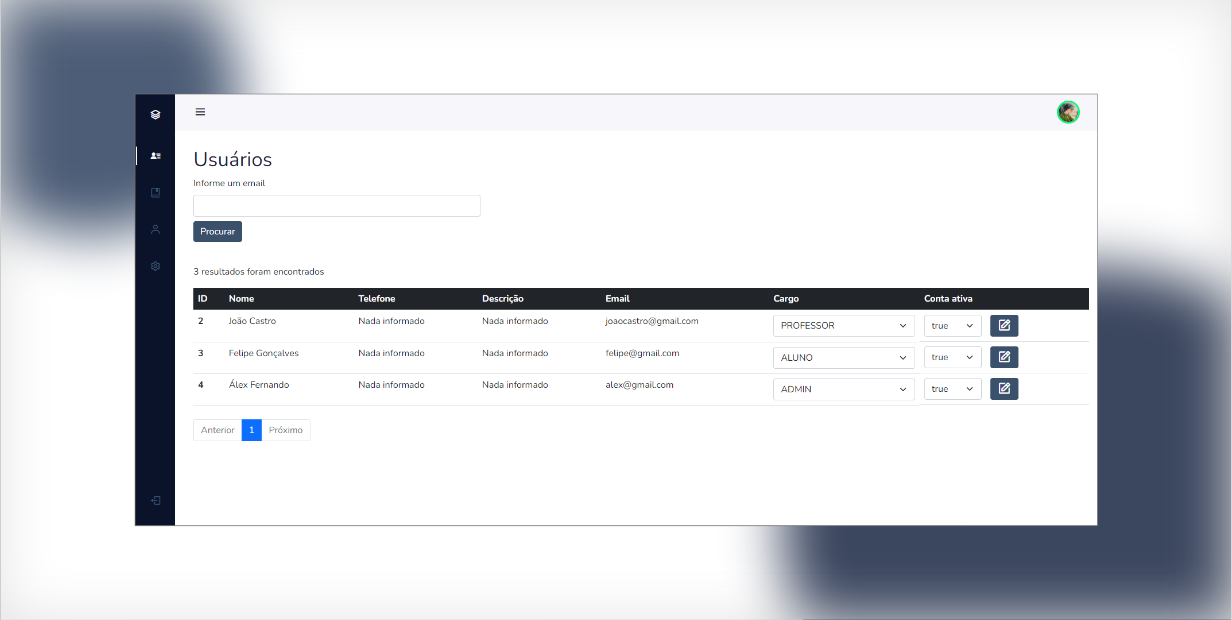Click ID cell 4
1232x620 pixels.
coord(201,385)
